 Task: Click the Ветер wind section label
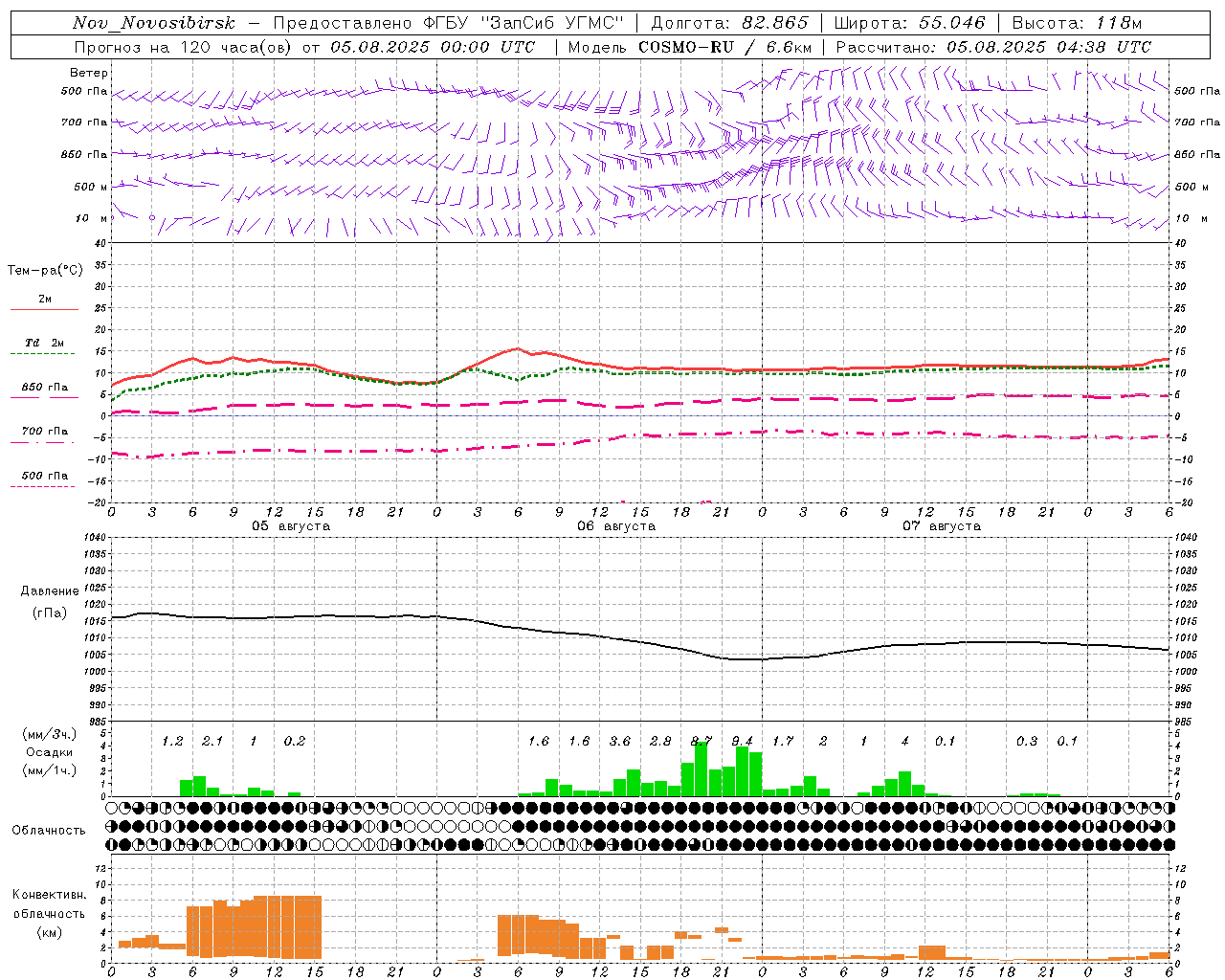pyautogui.click(x=88, y=73)
